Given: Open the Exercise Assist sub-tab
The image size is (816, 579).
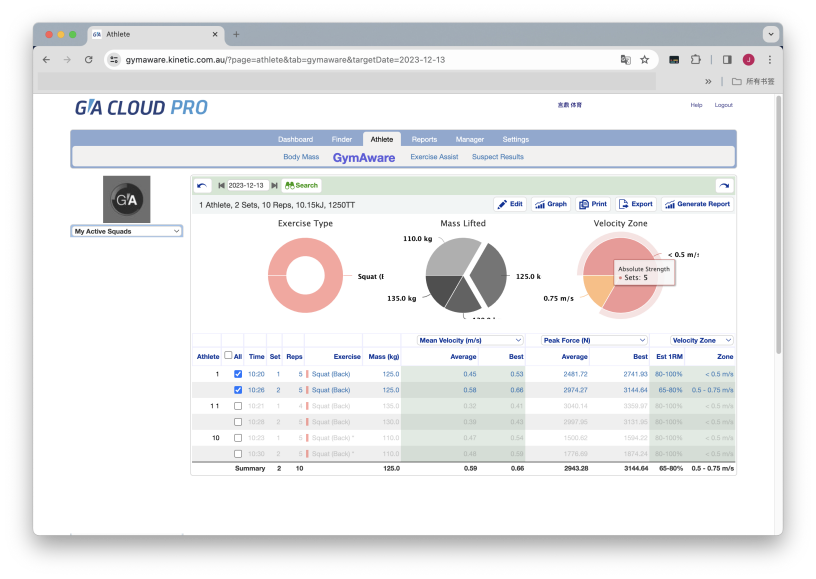Looking at the screenshot, I should pos(434,157).
